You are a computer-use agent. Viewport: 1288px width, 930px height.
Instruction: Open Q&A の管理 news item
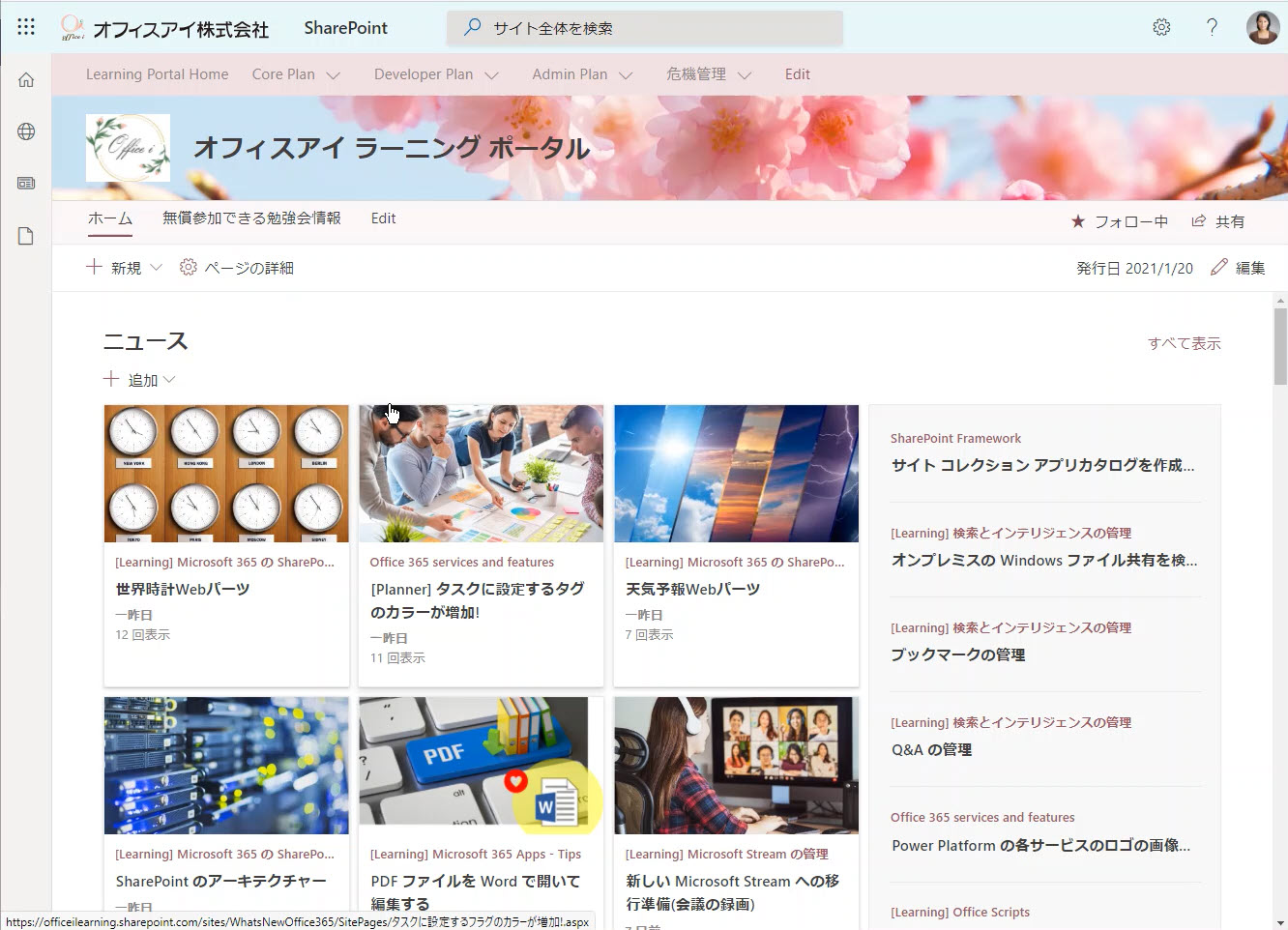[x=931, y=749]
